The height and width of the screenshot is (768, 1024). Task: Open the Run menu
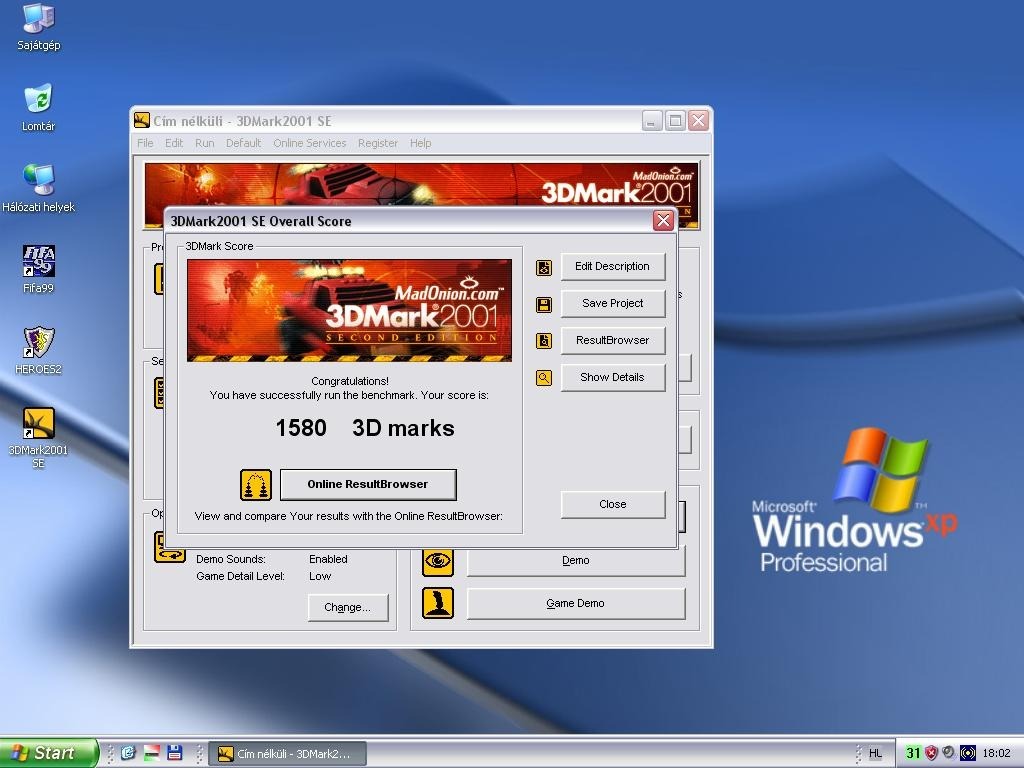[204, 143]
